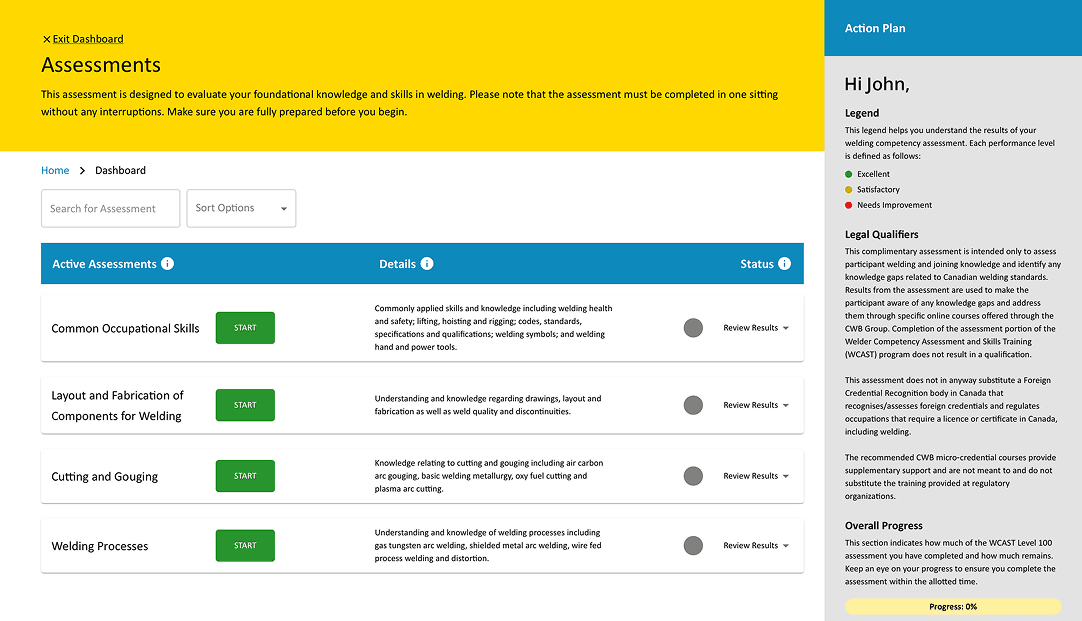
Task: Expand Review Results for Layout and Fabrication
Action: (756, 405)
